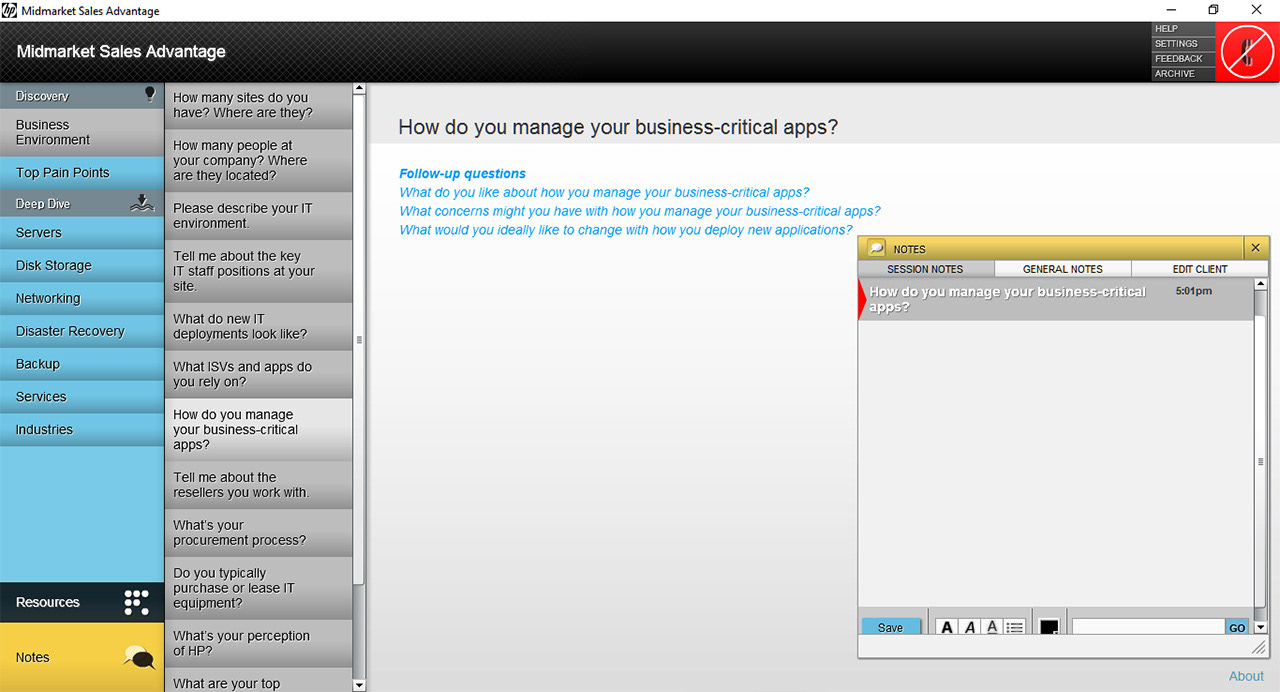Click the red arrow beside session note
Screen dimensions: 1280x692
pyautogui.click(x=864, y=299)
